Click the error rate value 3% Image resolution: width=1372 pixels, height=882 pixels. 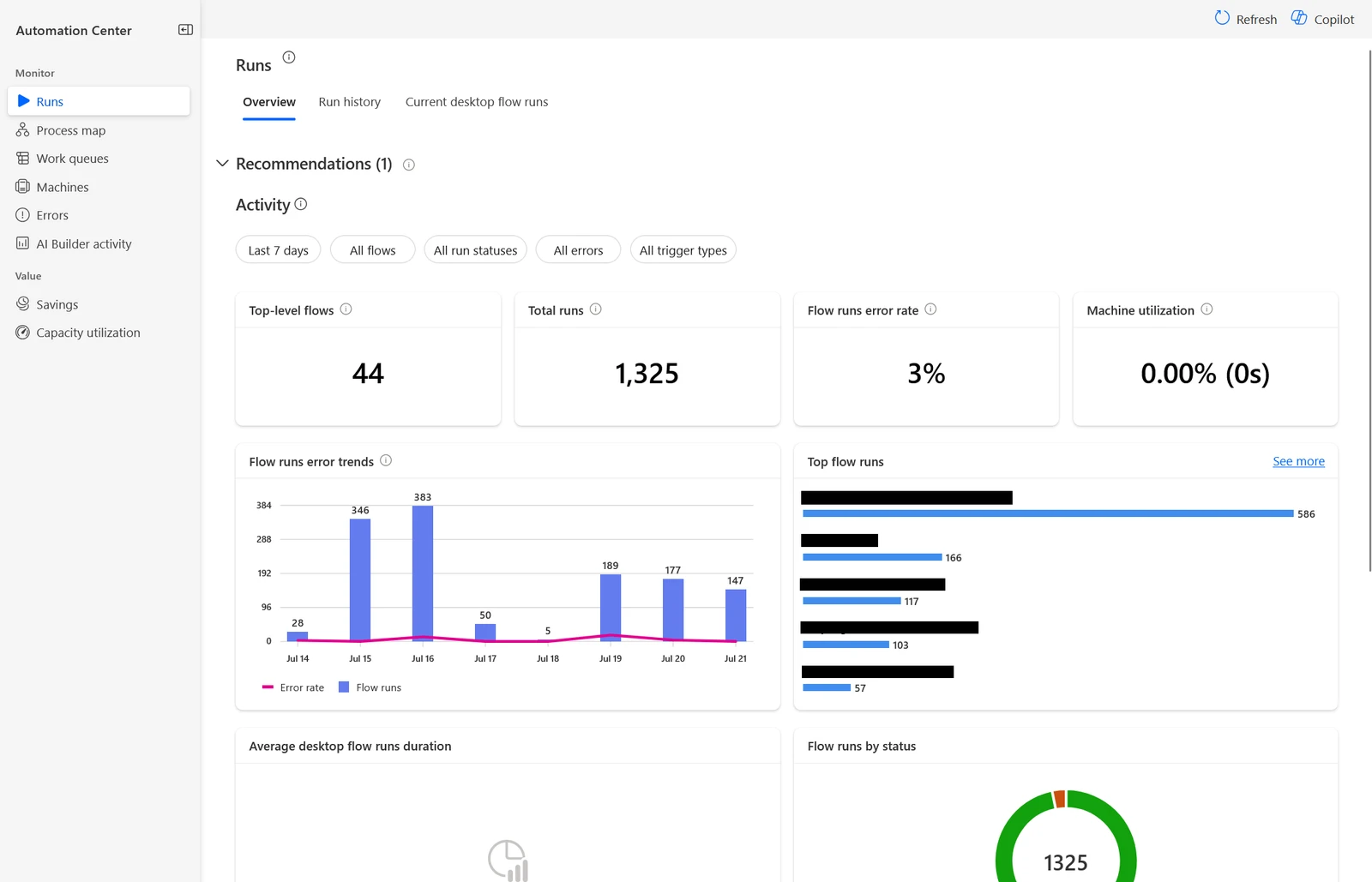[x=926, y=374]
